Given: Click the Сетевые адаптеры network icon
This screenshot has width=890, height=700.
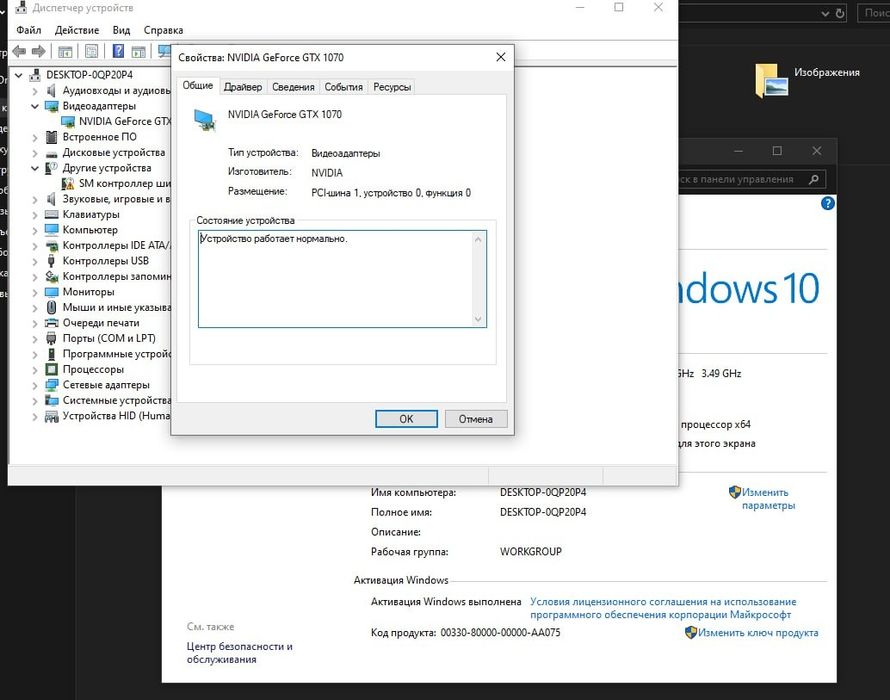Looking at the screenshot, I should point(52,385).
